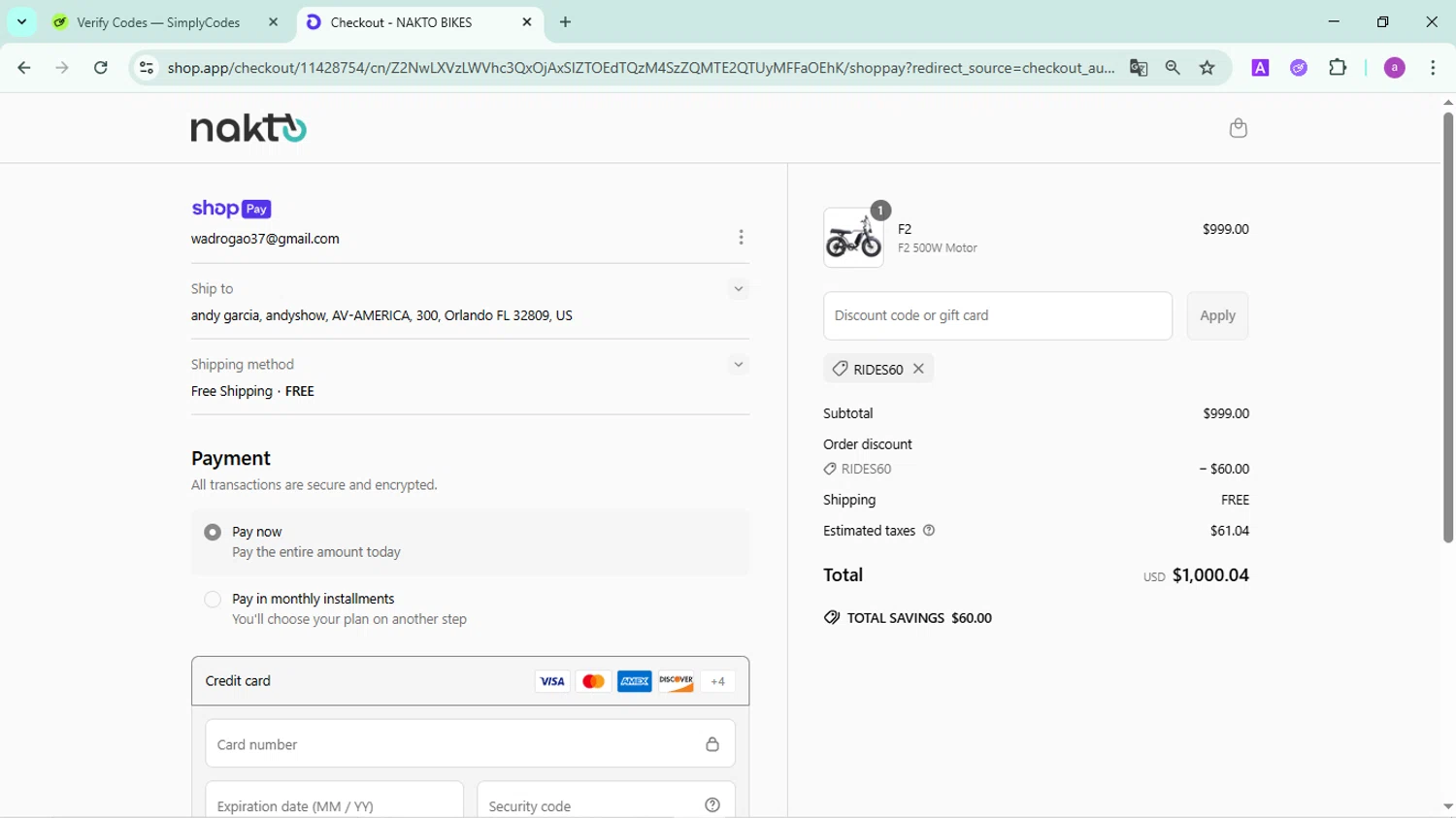Click the Nakto logo
The image size is (1456, 818).
[x=248, y=128]
